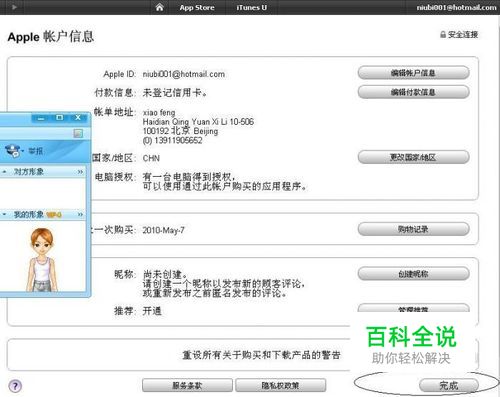
Task: Expand the » chevron on 我的形象 header
Action: (80, 214)
